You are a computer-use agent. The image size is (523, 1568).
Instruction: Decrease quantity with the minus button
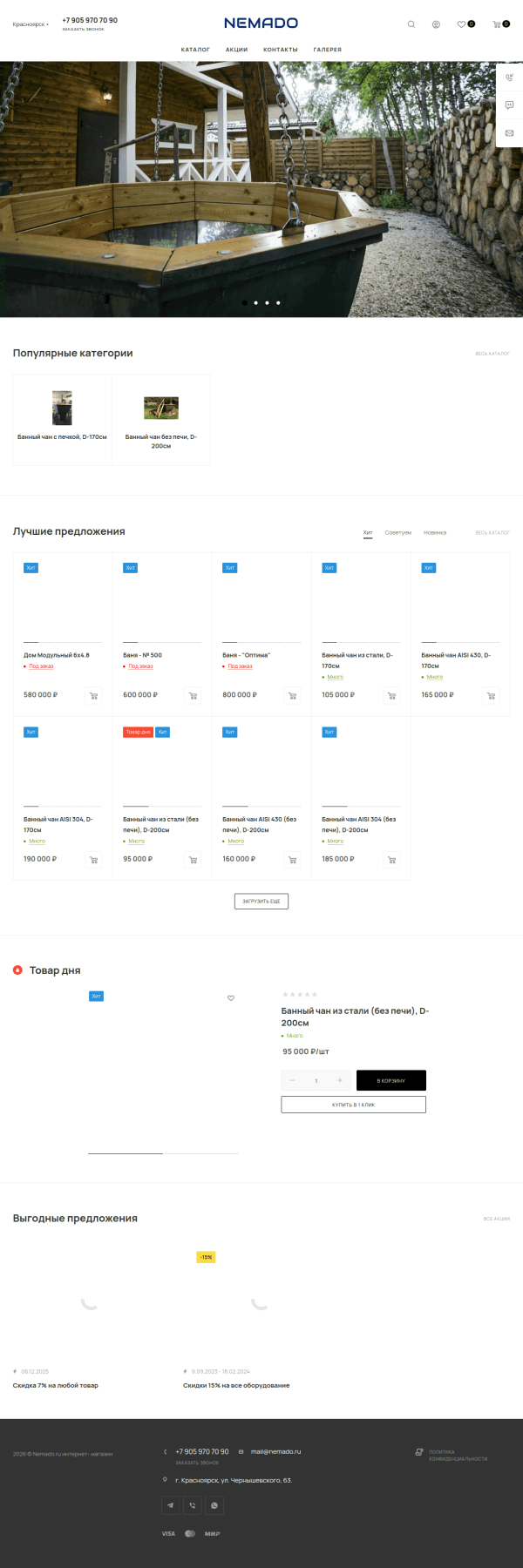[292, 1080]
